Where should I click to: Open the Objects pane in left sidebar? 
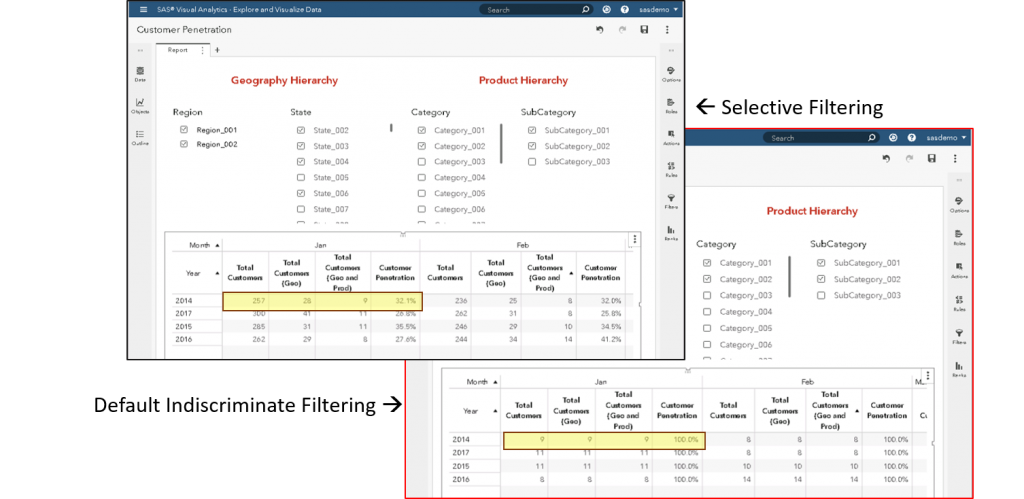140,104
